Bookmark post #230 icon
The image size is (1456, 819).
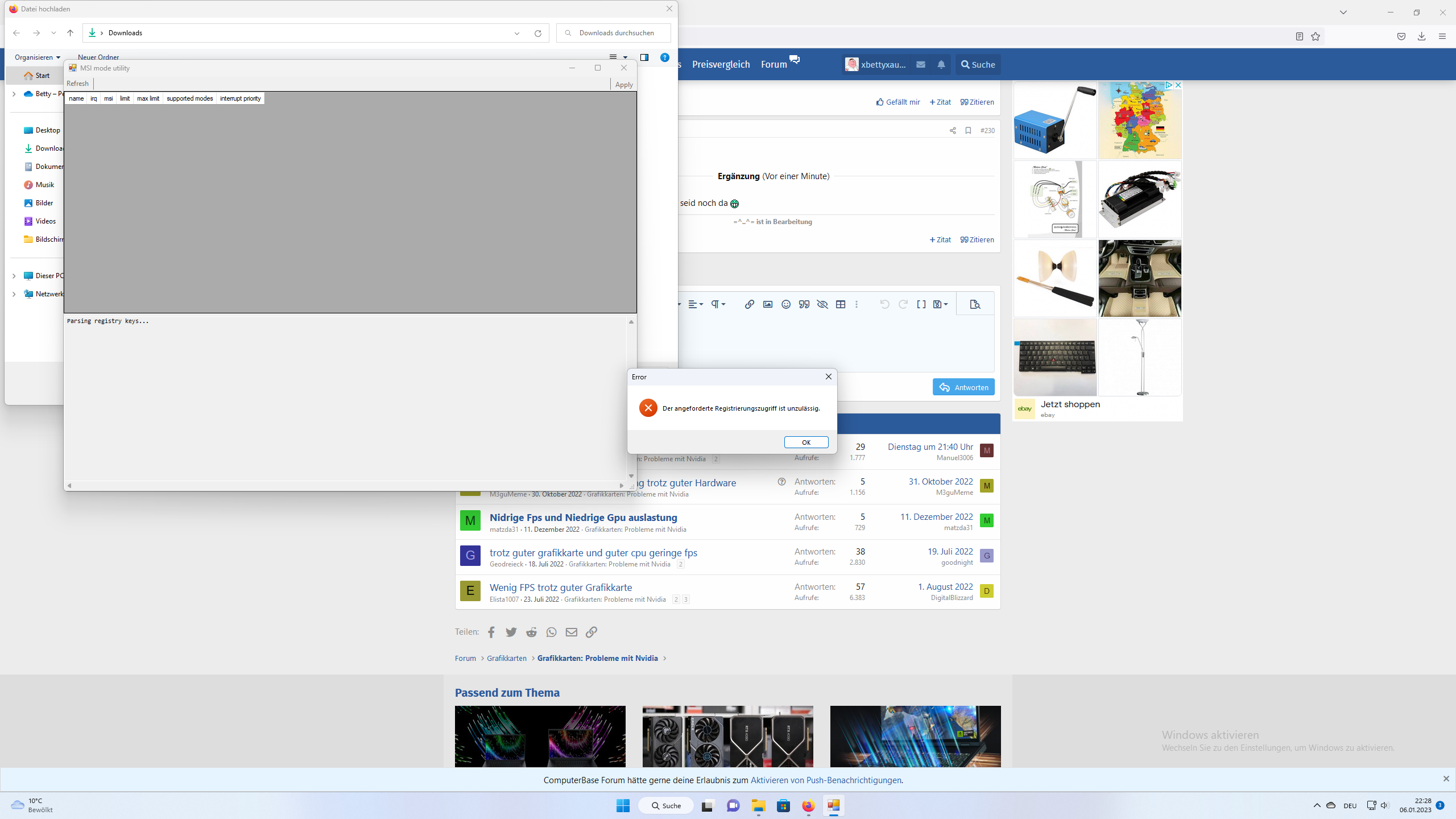coord(968,130)
